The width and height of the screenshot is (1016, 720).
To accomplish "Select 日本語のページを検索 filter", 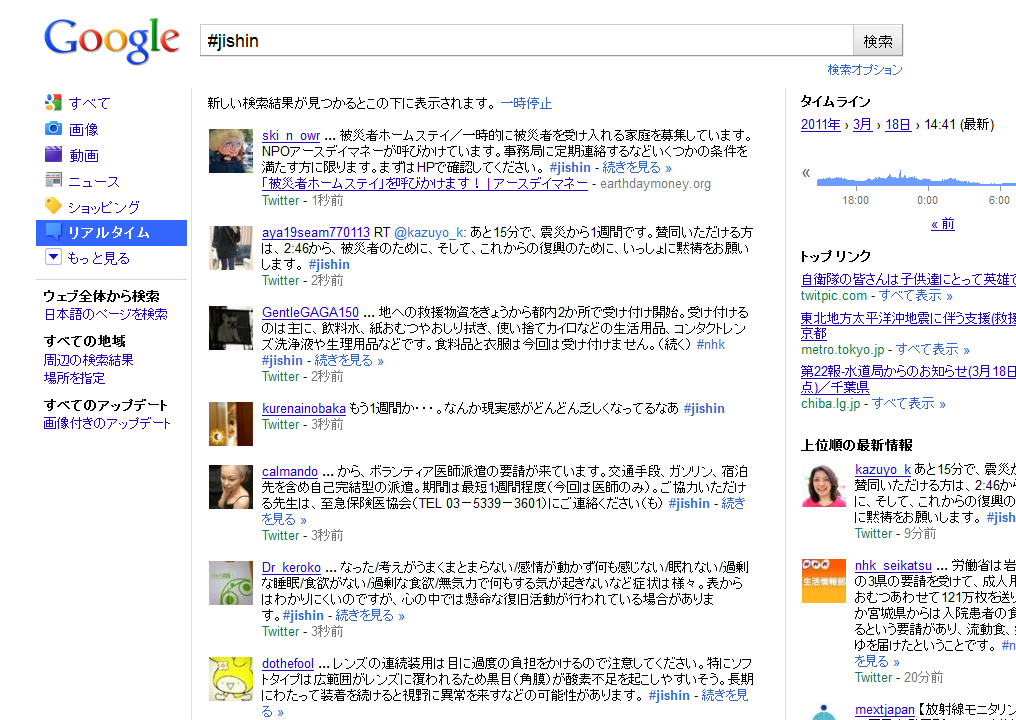I will (x=105, y=314).
